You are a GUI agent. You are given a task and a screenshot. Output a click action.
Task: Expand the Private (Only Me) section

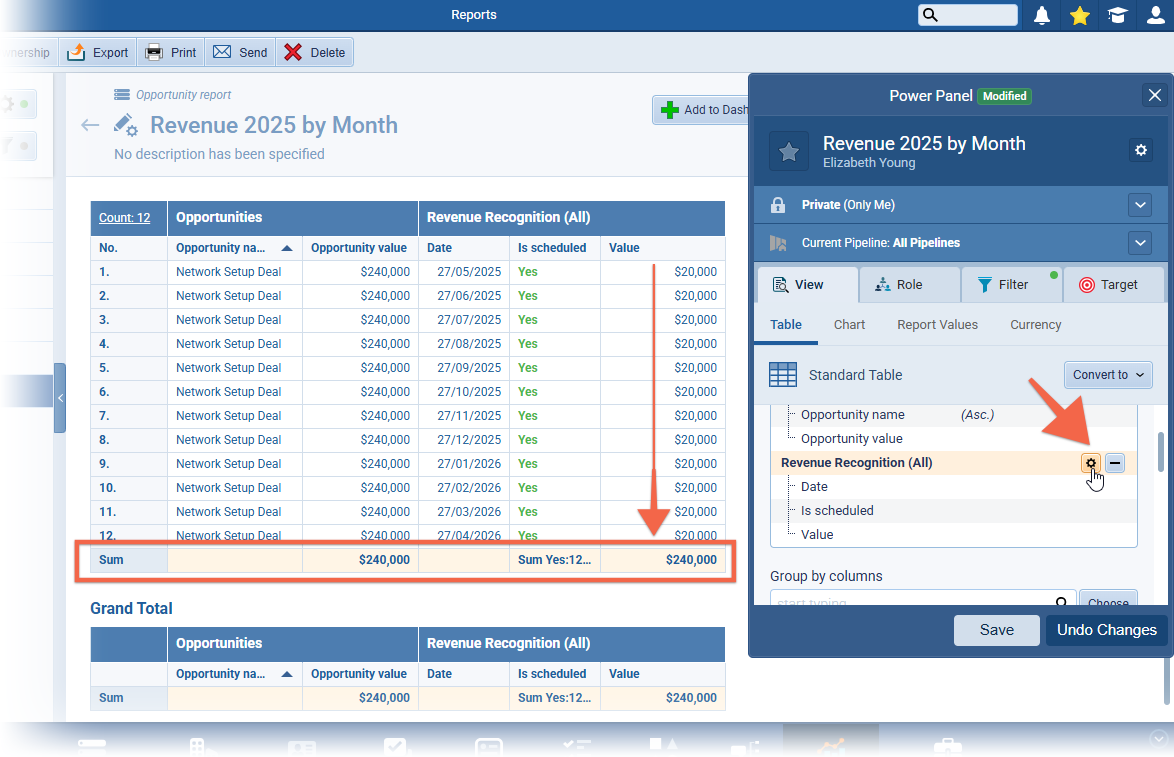[x=1139, y=205]
